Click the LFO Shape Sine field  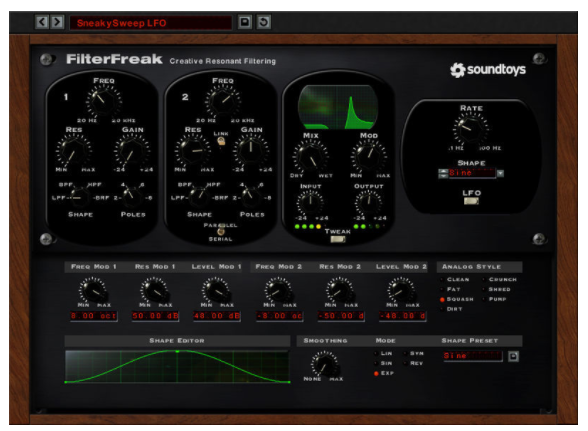pos(472,173)
